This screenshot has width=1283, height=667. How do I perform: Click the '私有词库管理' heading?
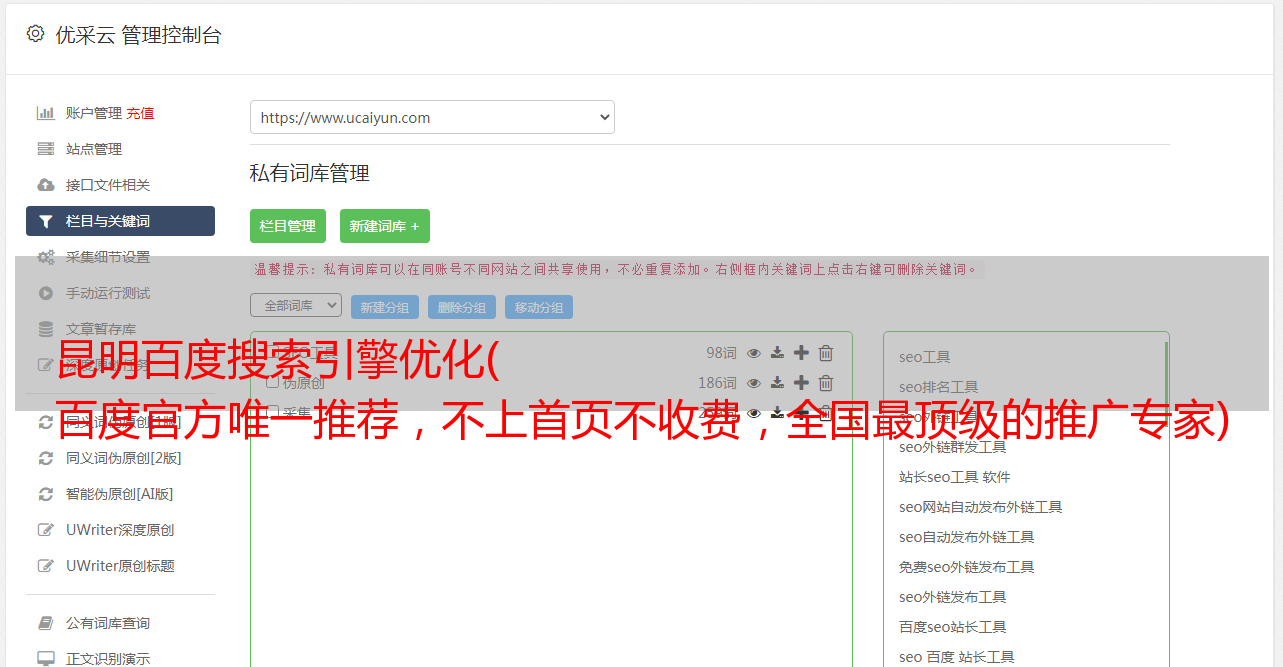click(310, 173)
